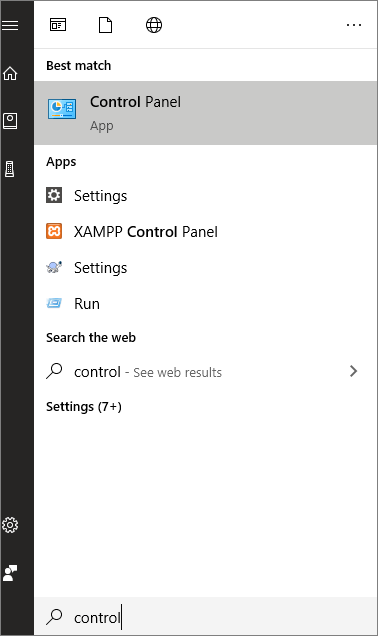Click the Feedback person icon in the sidebar
Screen dimensions: 378x636
(x=10, y=572)
